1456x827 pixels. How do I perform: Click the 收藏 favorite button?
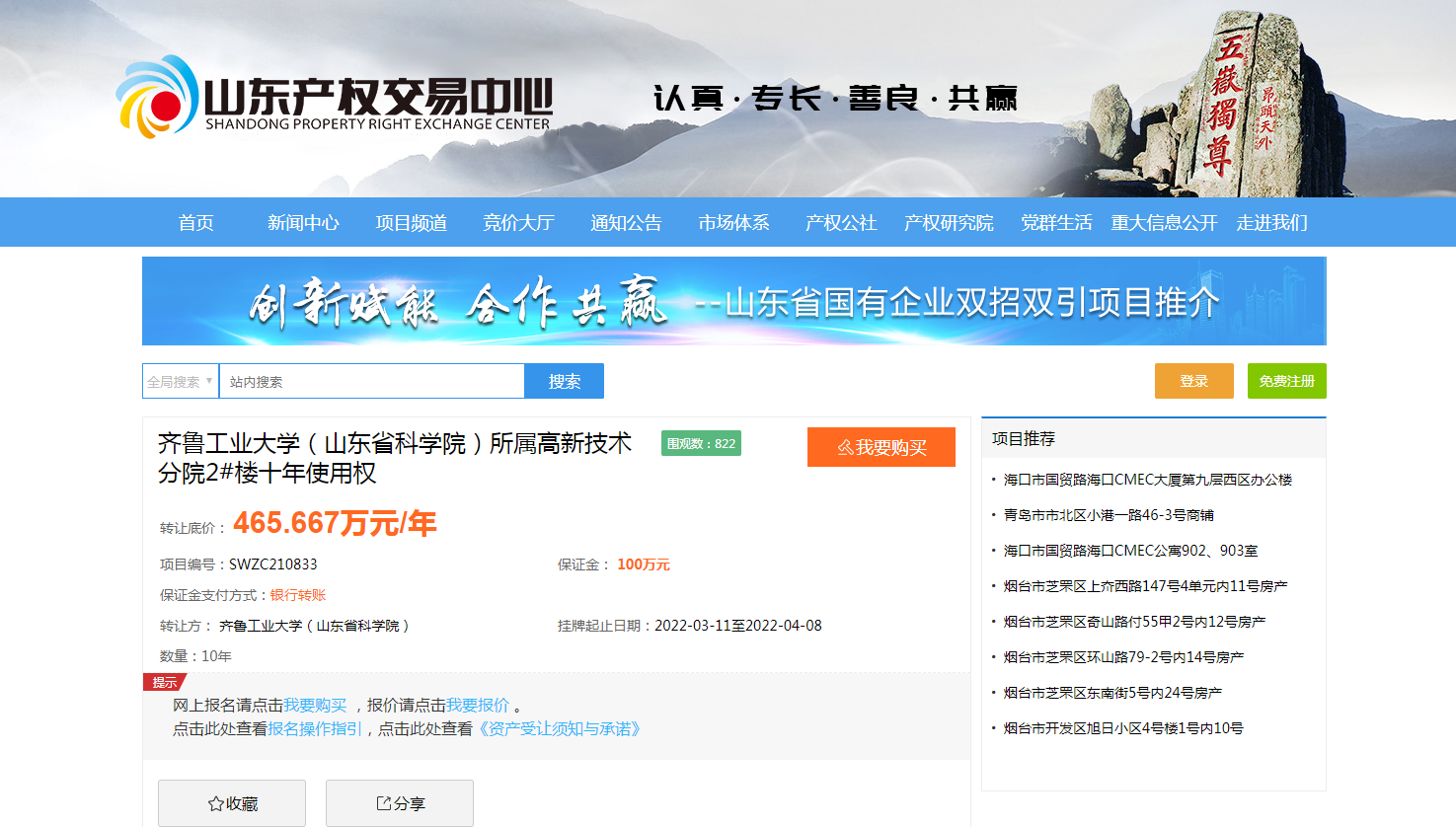[232, 803]
